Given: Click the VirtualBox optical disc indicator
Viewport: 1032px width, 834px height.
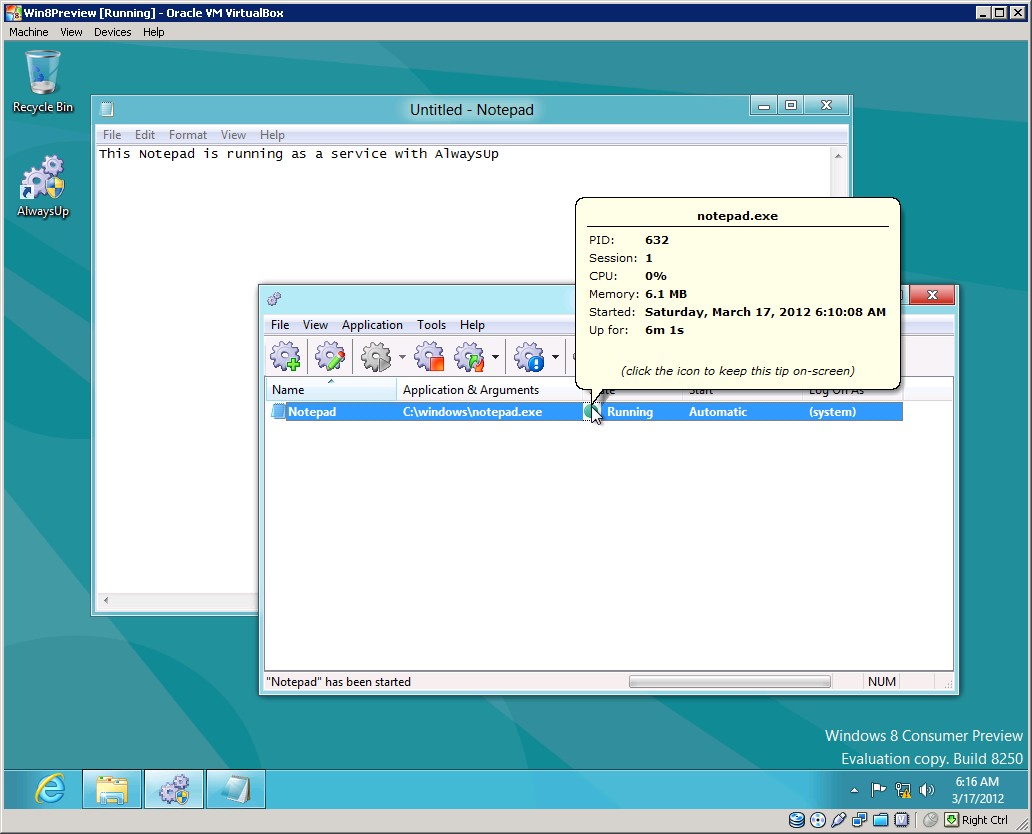Looking at the screenshot, I should tap(817, 820).
